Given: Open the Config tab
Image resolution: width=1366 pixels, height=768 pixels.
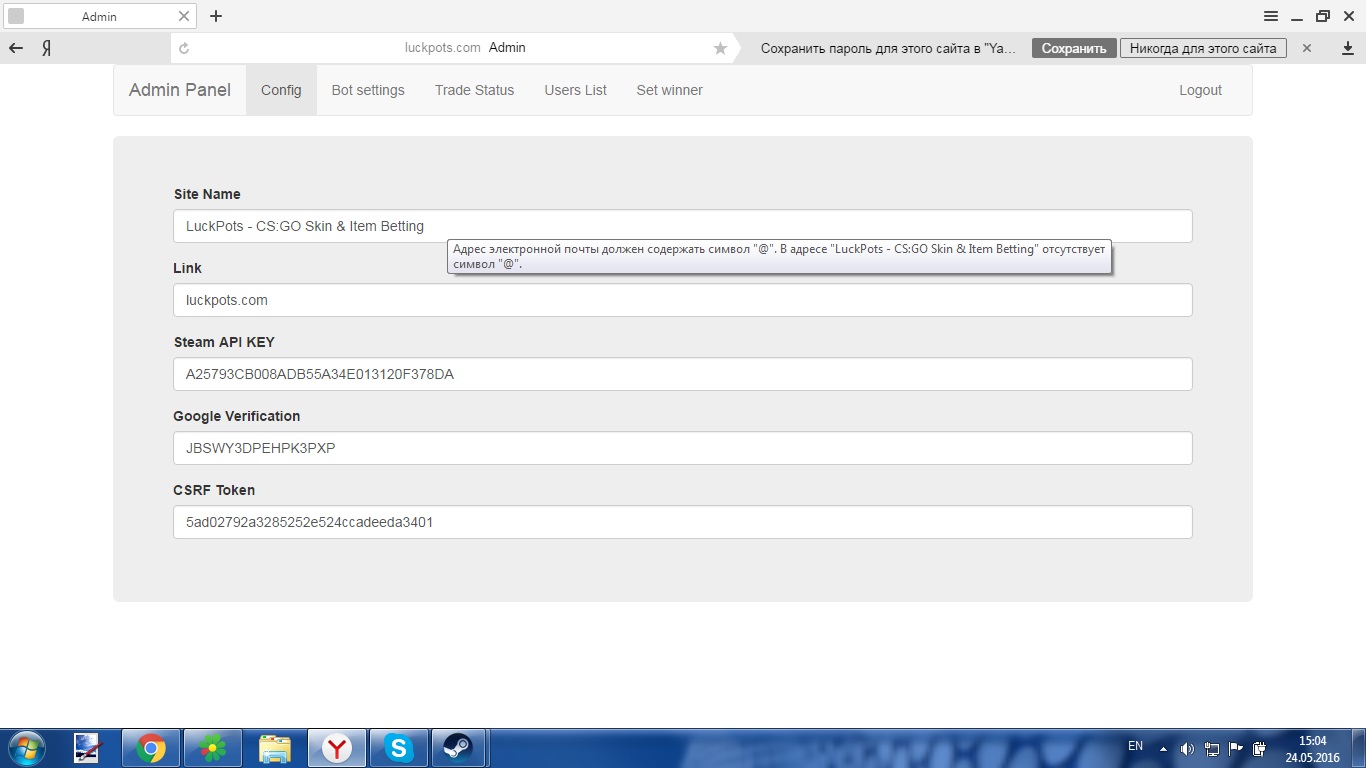Looking at the screenshot, I should pos(281,90).
